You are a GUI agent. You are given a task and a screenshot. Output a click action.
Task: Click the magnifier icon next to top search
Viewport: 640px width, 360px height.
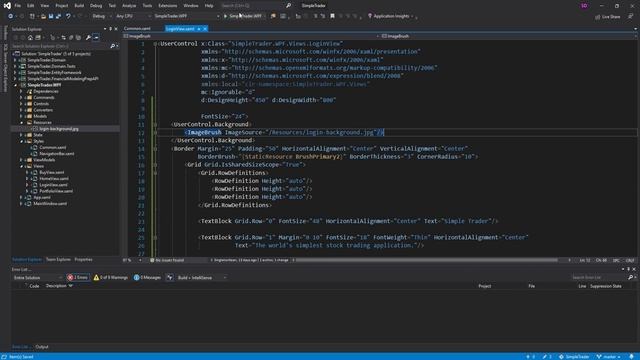(289, 6)
